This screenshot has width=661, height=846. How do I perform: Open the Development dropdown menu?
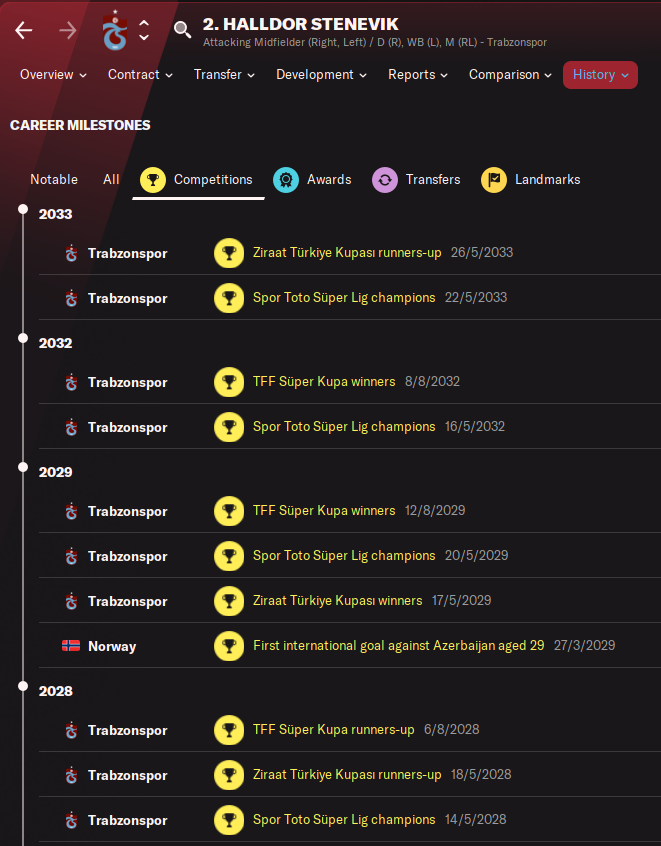tap(321, 75)
